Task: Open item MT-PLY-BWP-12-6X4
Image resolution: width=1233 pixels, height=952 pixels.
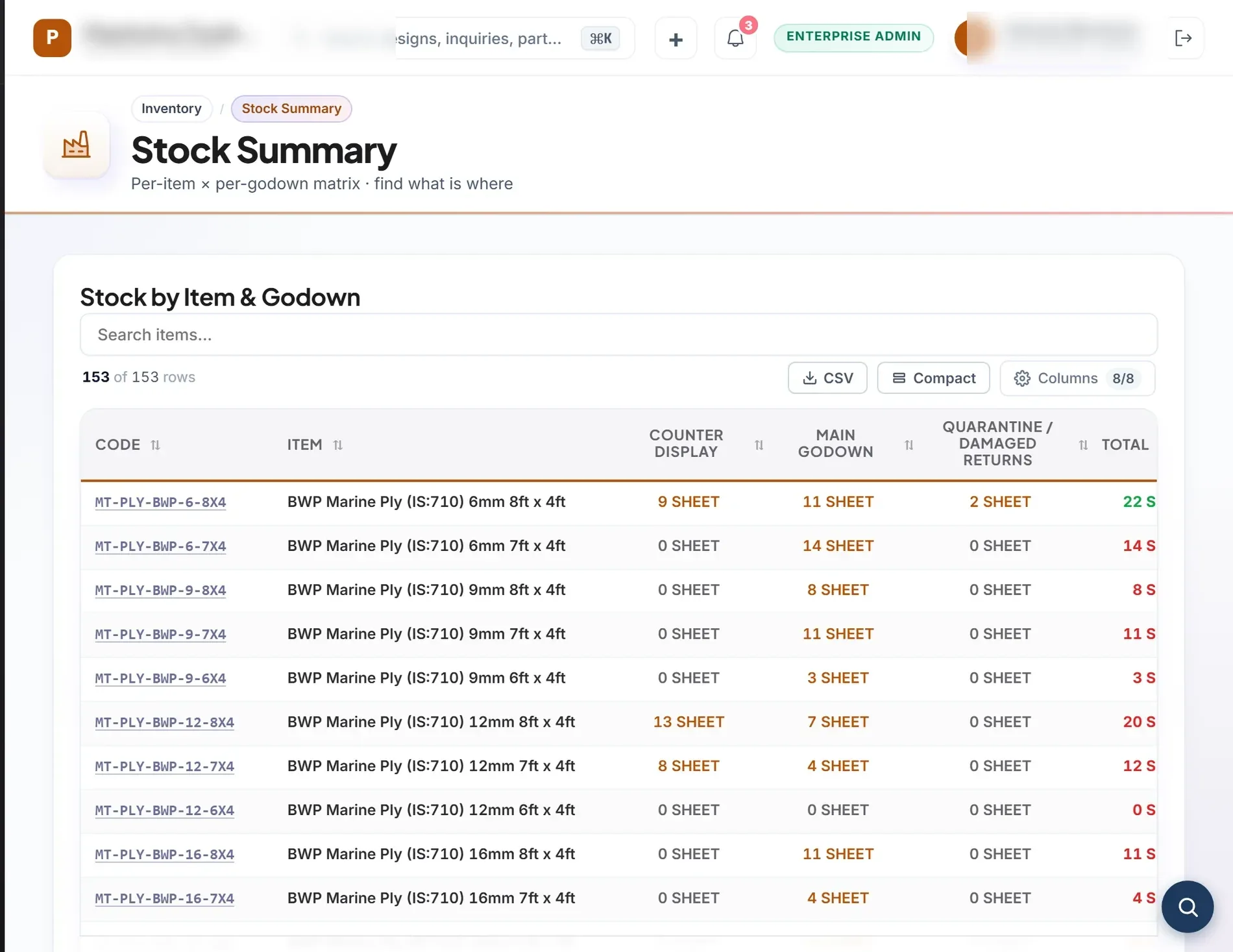Action: (x=164, y=811)
